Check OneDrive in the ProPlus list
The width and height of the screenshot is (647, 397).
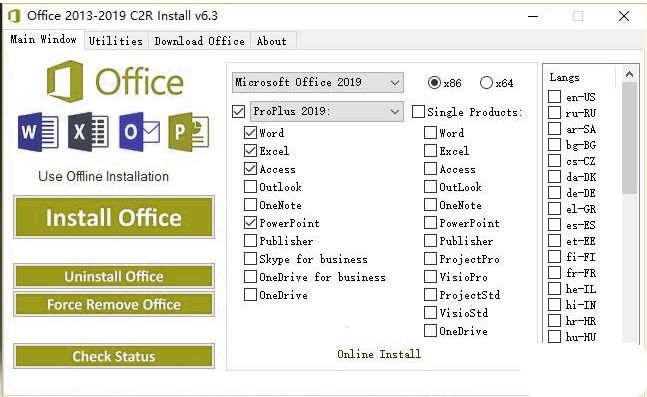coord(250,295)
